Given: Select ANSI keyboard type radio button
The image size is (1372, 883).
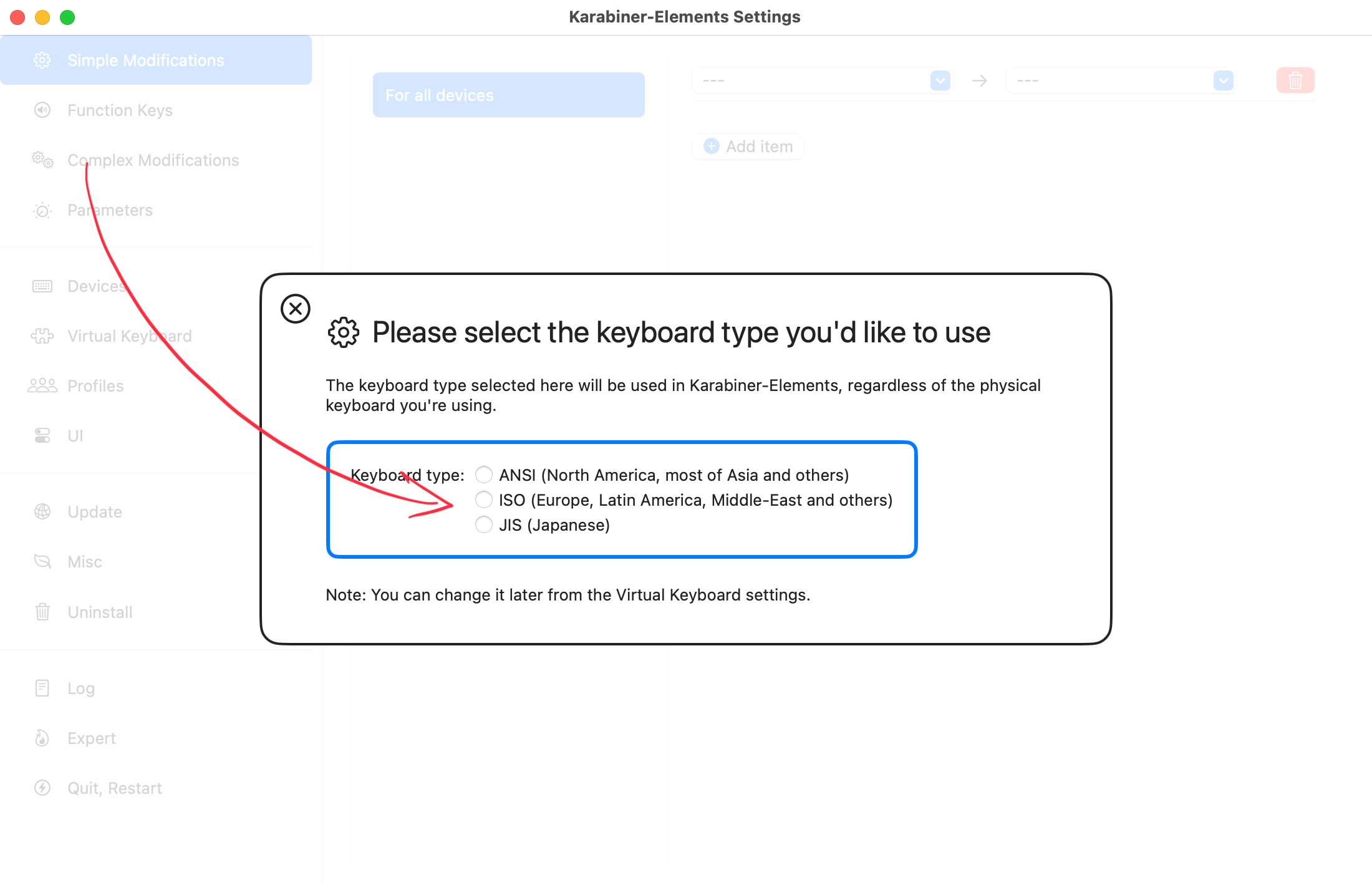Looking at the screenshot, I should point(483,475).
